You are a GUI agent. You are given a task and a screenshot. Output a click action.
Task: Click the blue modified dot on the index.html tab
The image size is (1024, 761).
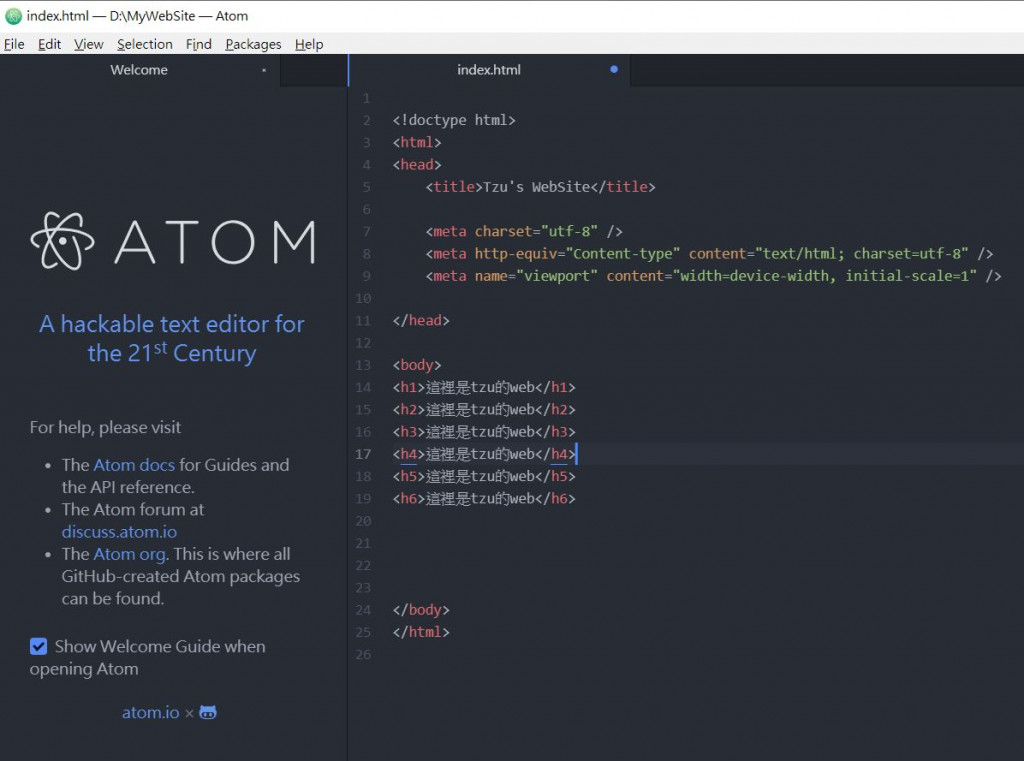(x=614, y=69)
